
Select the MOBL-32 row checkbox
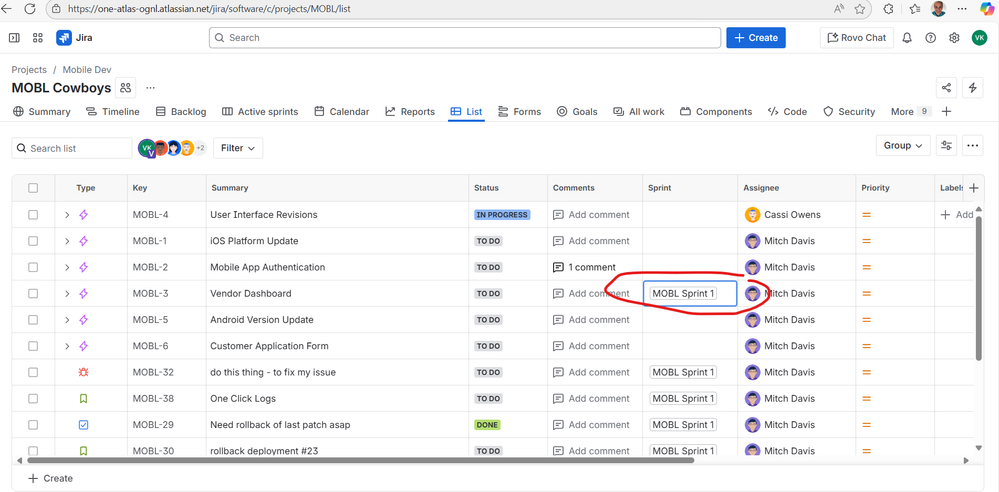coord(33,372)
